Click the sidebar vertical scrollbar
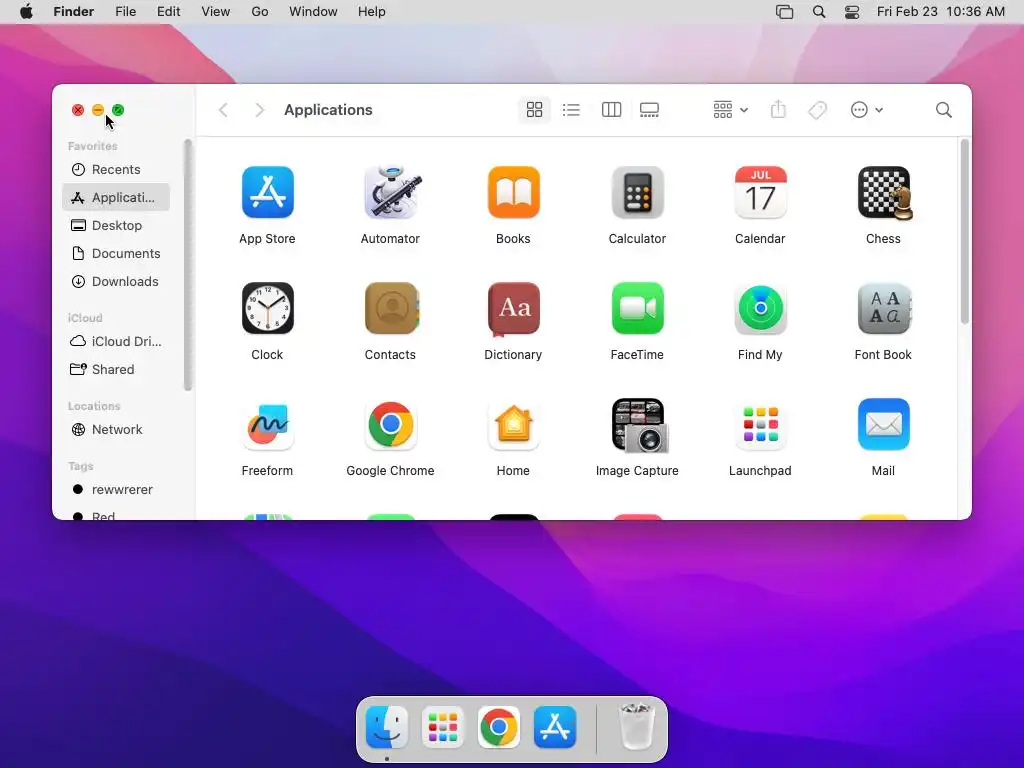Image resolution: width=1024 pixels, height=768 pixels. [188, 264]
